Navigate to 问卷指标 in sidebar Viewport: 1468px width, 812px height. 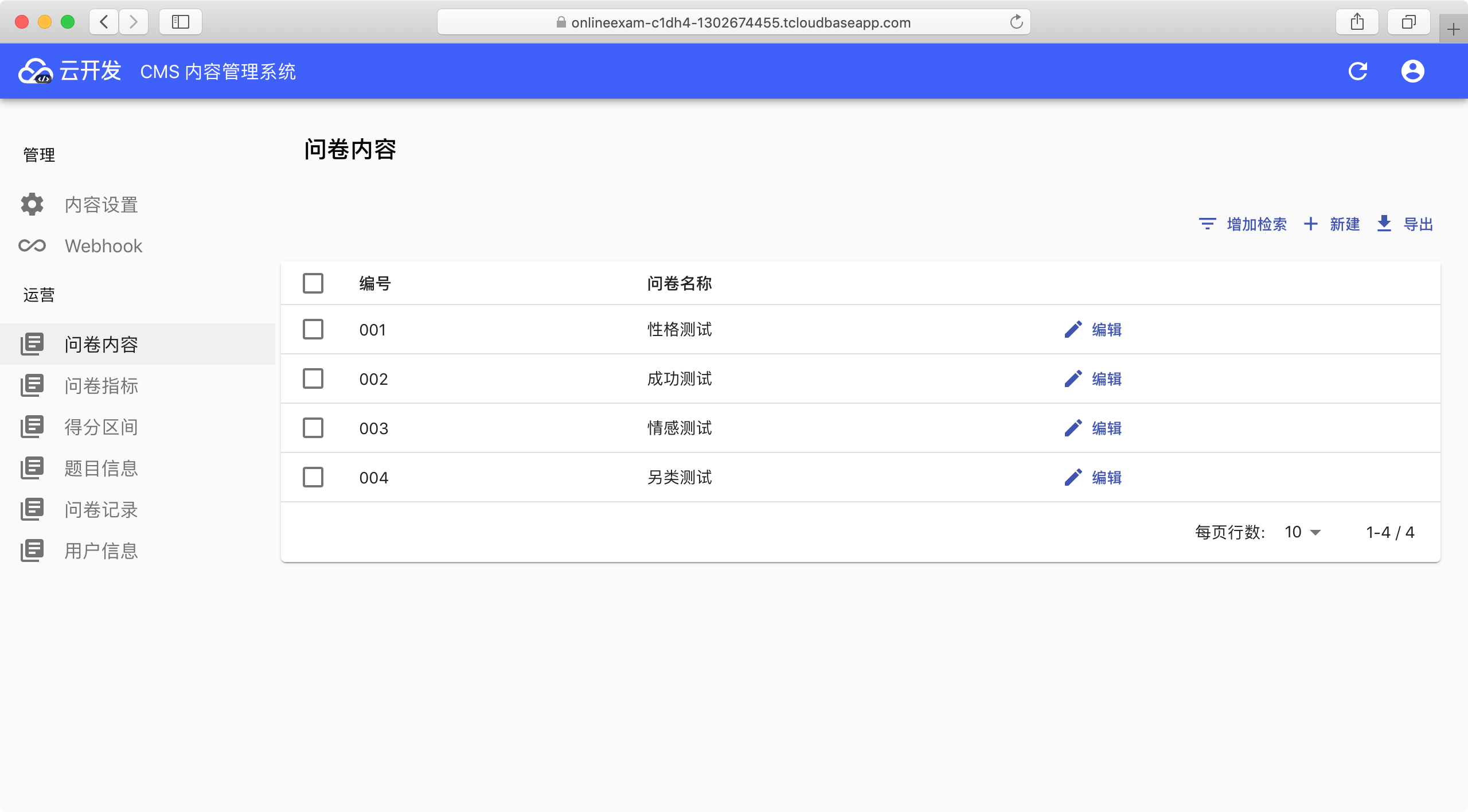[x=101, y=386]
